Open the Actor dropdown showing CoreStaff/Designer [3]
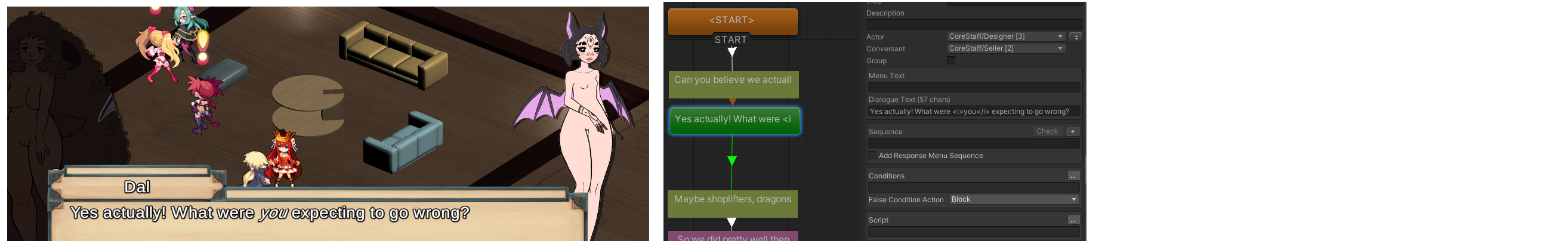Screen dimensions: 1568x241 [x=1005, y=36]
